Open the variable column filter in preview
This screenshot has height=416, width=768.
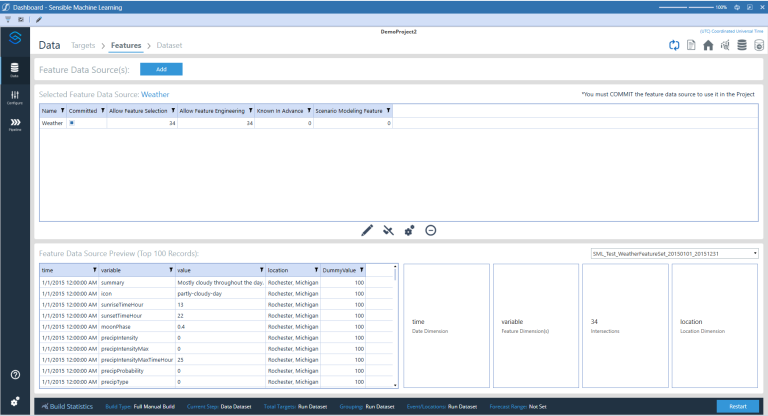point(171,270)
